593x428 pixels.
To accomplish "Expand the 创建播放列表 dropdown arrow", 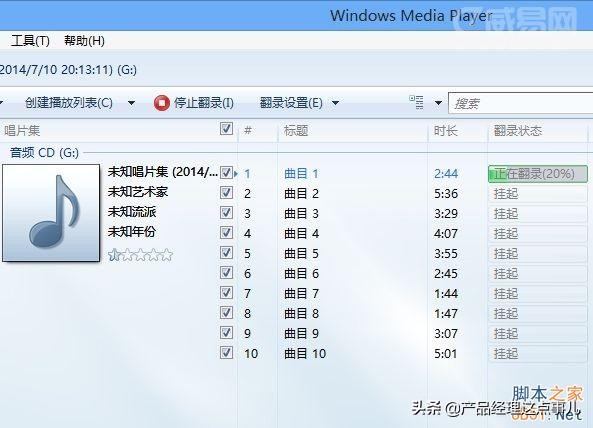I will 131,103.
